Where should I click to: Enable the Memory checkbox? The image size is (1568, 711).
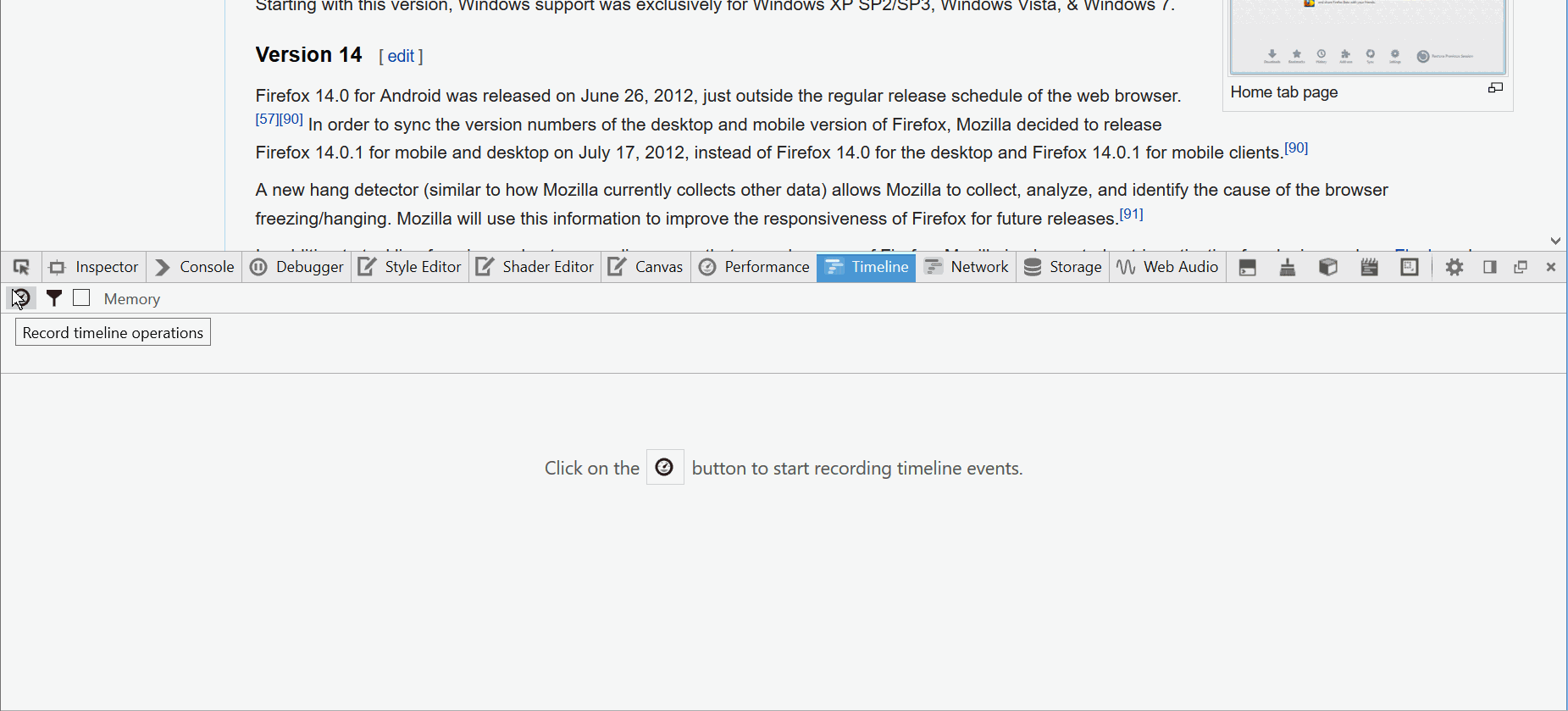click(81, 297)
